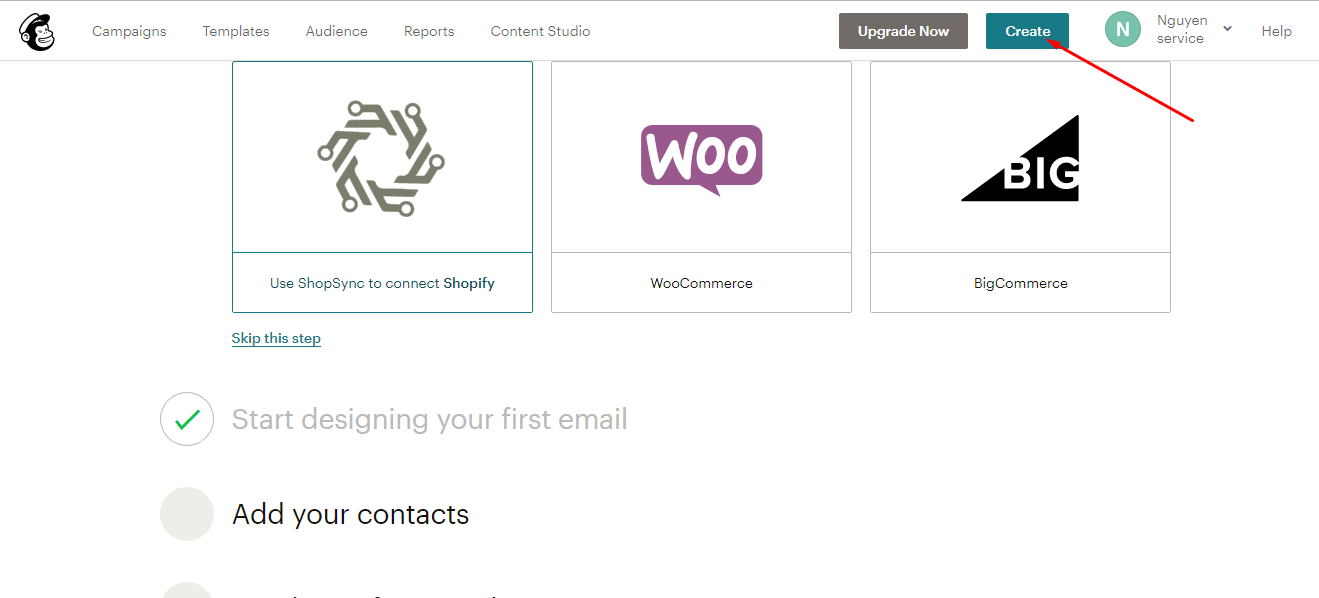Go to Templates

click(x=236, y=31)
